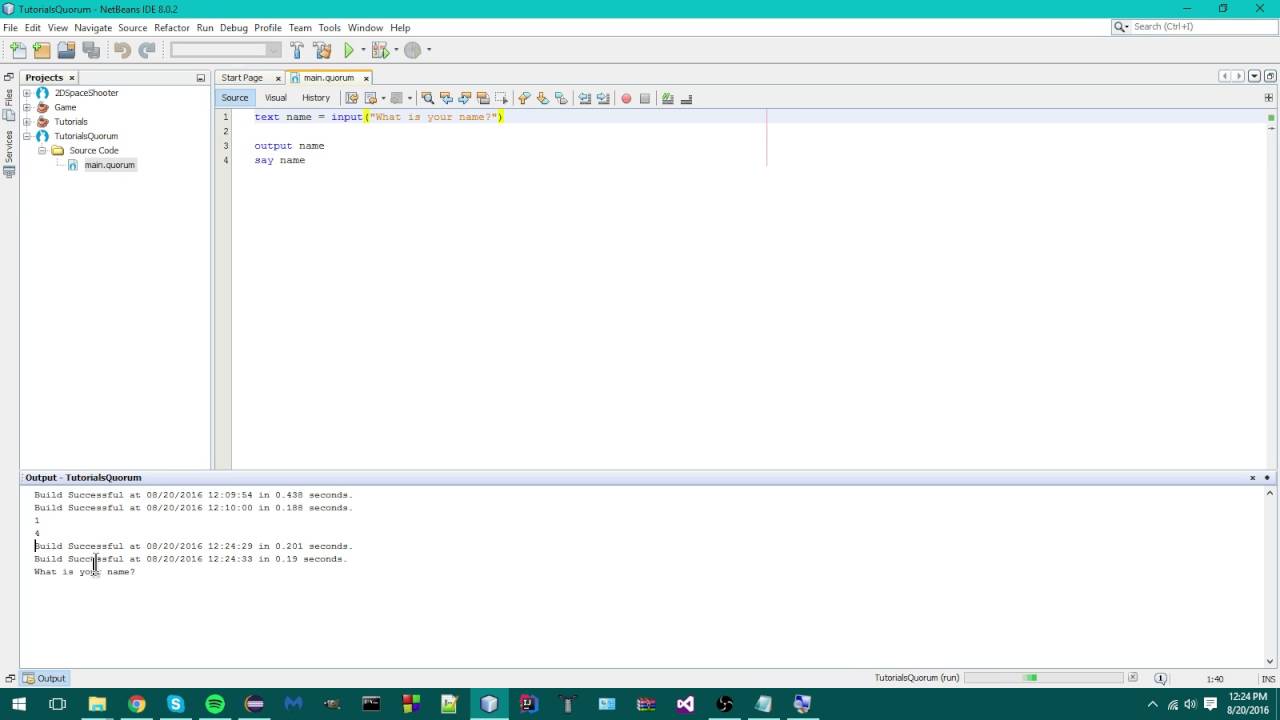Click the Open Project toolbar icon

click(66, 50)
